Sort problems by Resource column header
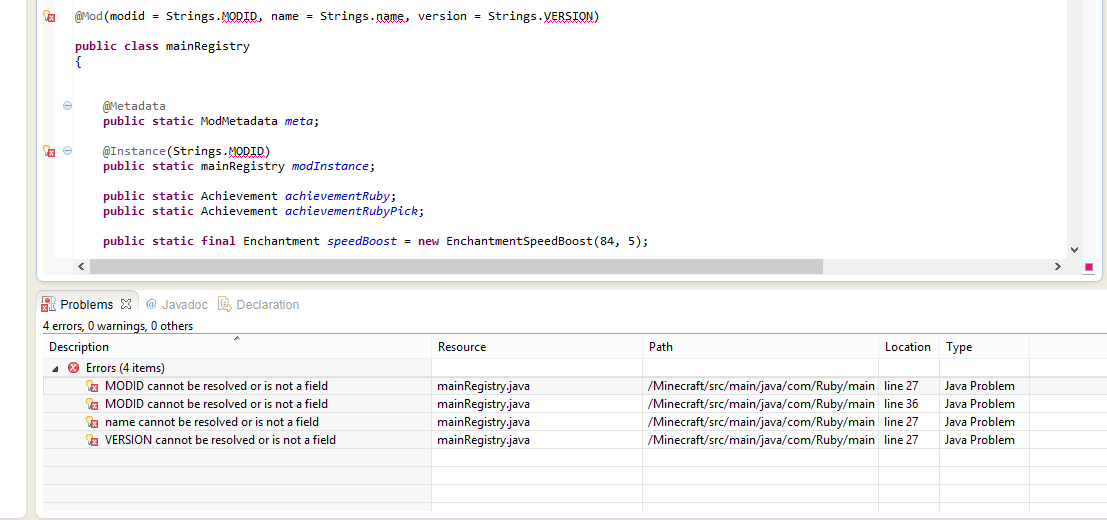The height and width of the screenshot is (520, 1107). click(537, 346)
